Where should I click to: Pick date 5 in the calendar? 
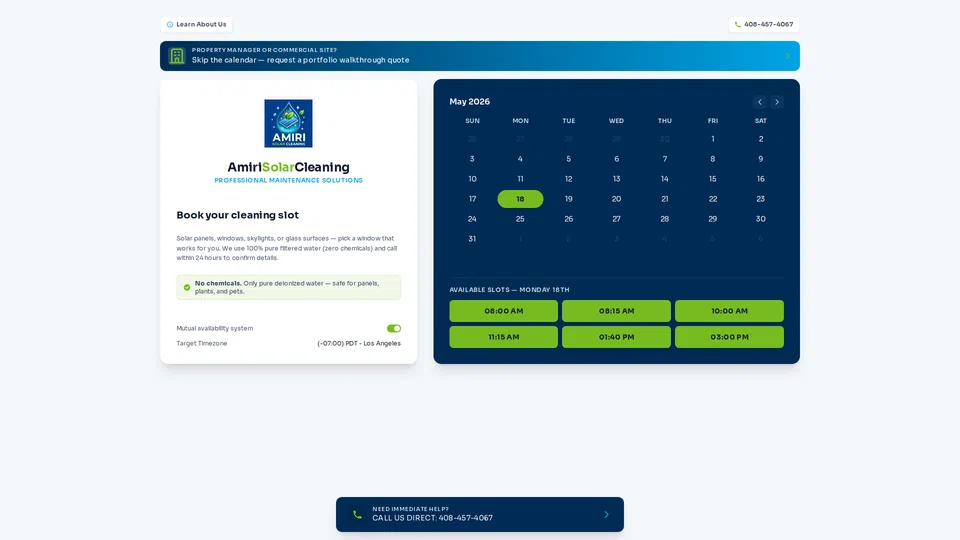[568, 159]
